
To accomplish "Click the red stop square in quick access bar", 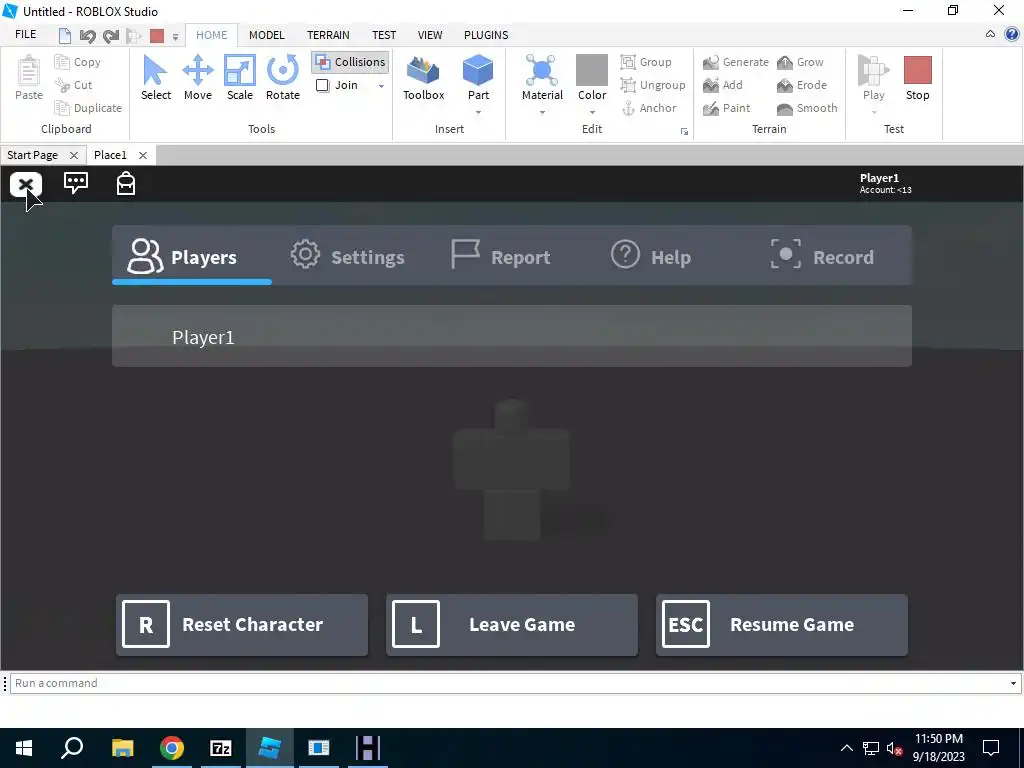I will tap(157, 35).
